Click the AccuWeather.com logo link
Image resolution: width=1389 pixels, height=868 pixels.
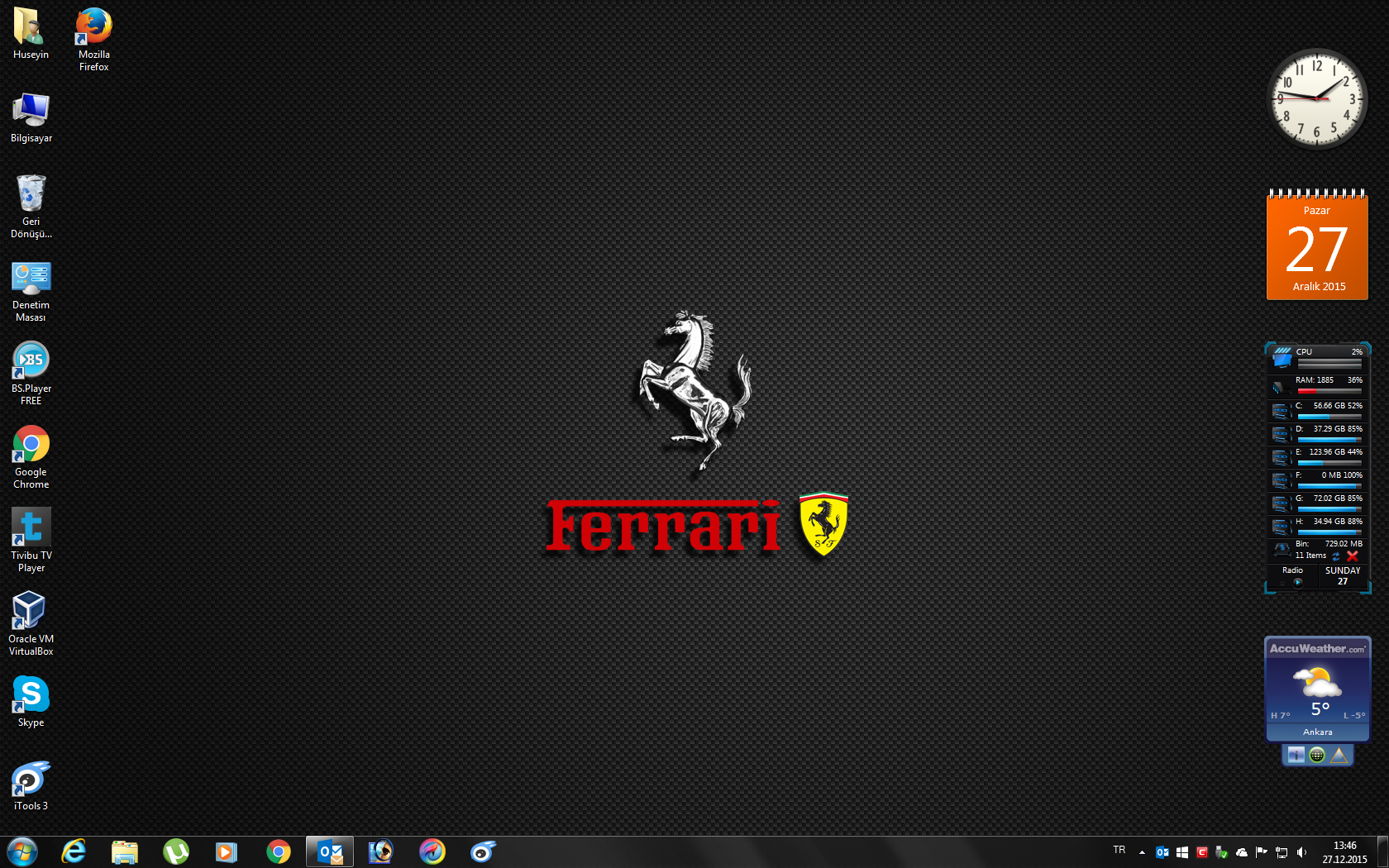pyautogui.click(x=1317, y=649)
